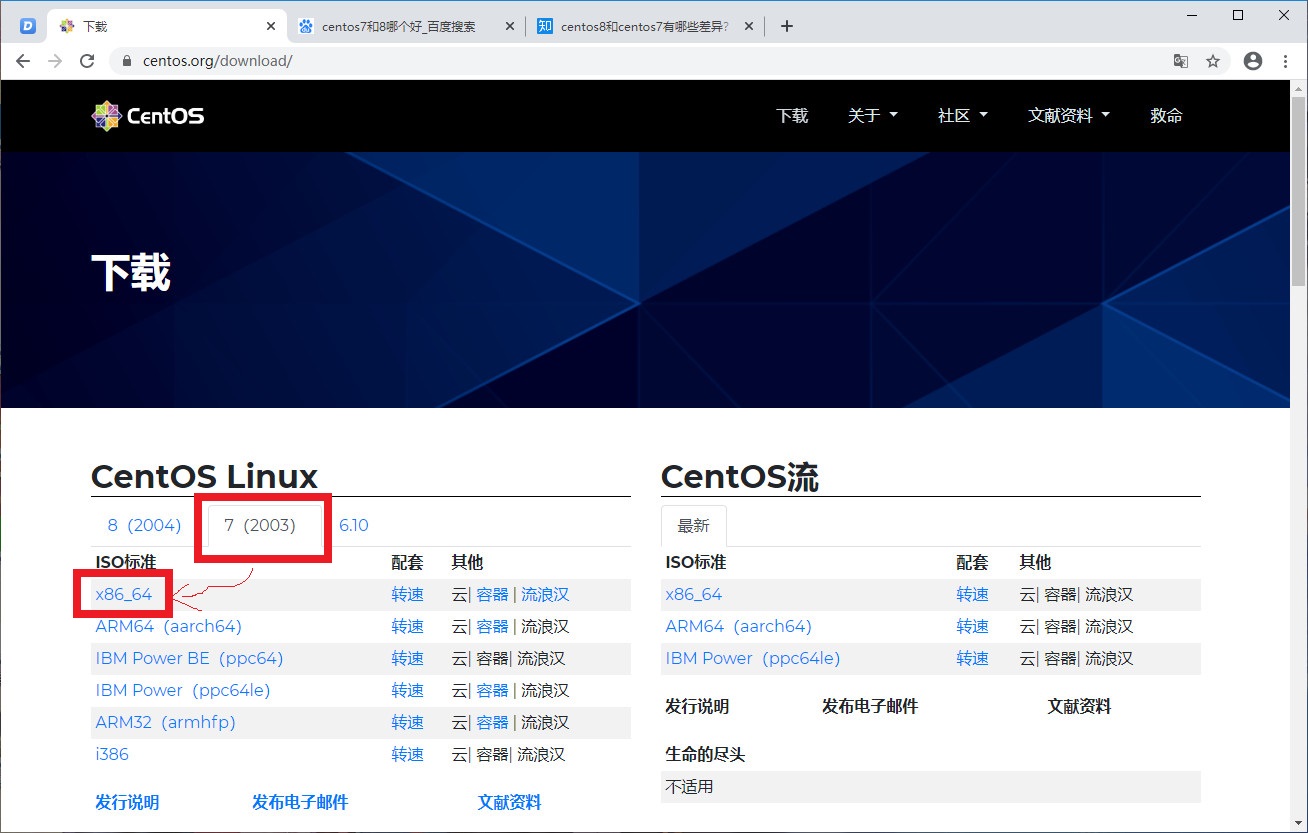Click the padlock site info icon

coord(127,61)
